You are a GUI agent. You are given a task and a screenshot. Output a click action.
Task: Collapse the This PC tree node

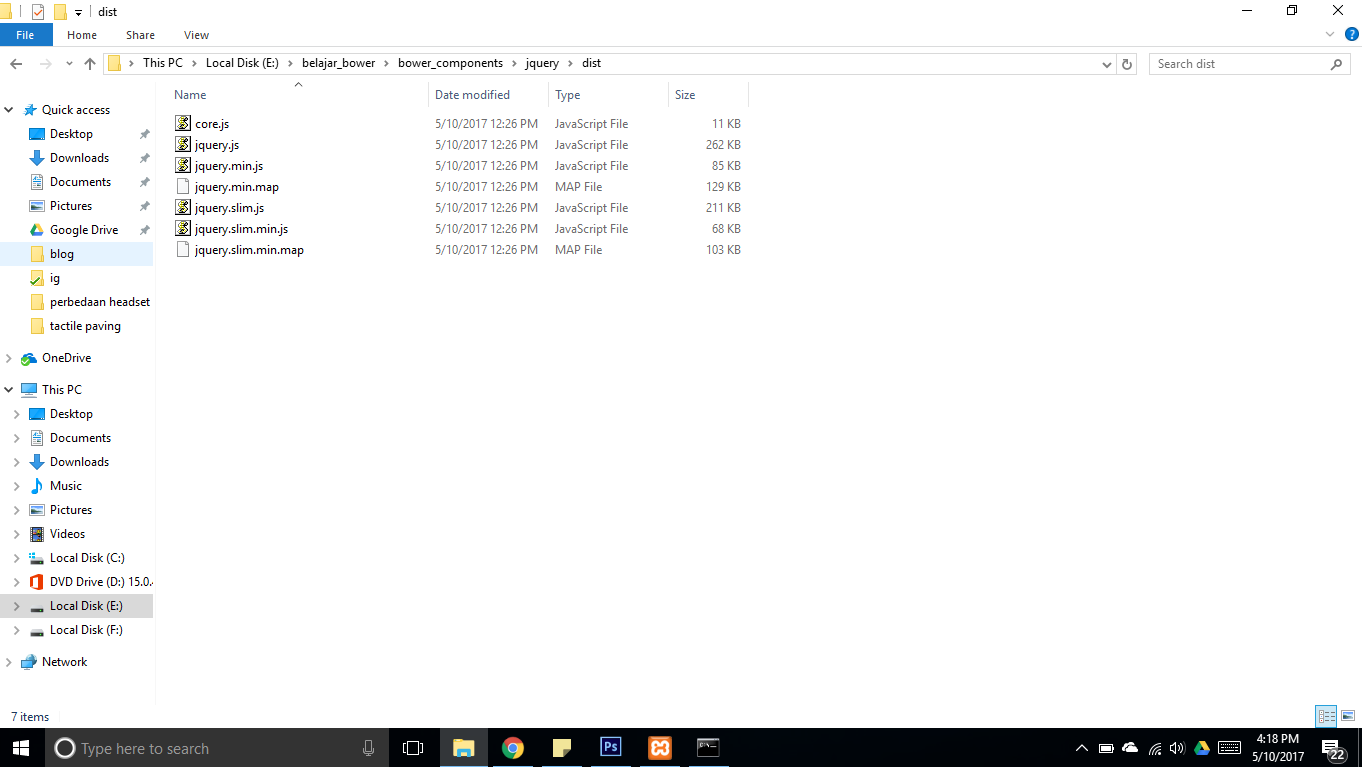pyautogui.click(x=10, y=390)
